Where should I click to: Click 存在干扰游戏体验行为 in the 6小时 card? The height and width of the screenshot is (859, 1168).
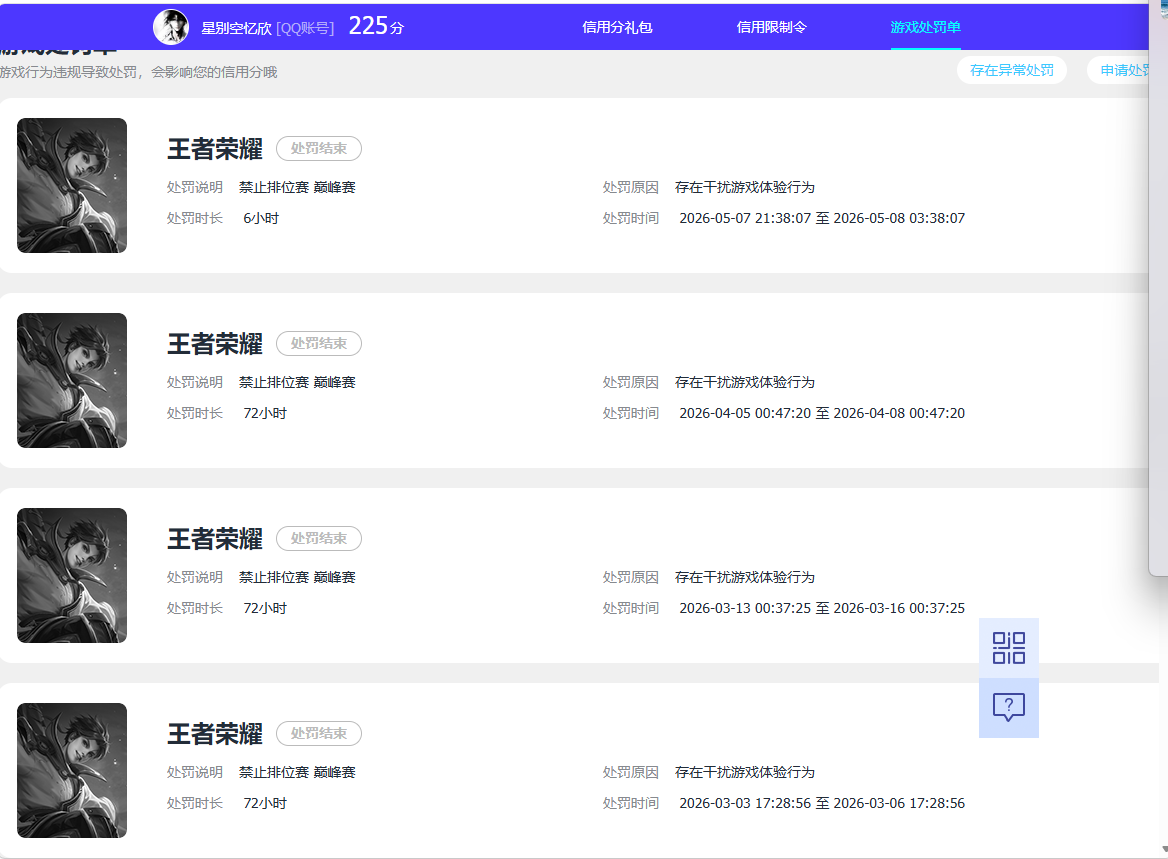click(744, 187)
